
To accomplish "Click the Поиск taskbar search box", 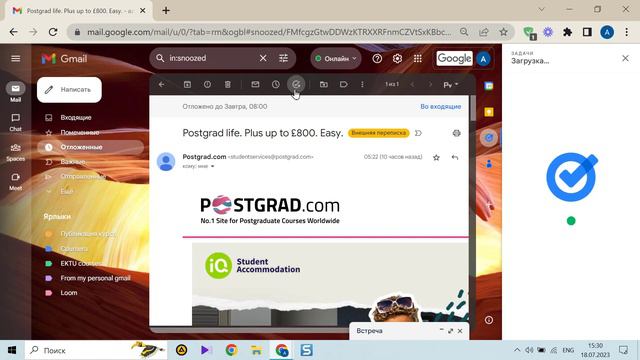I will pyautogui.click(x=96, y=350).
